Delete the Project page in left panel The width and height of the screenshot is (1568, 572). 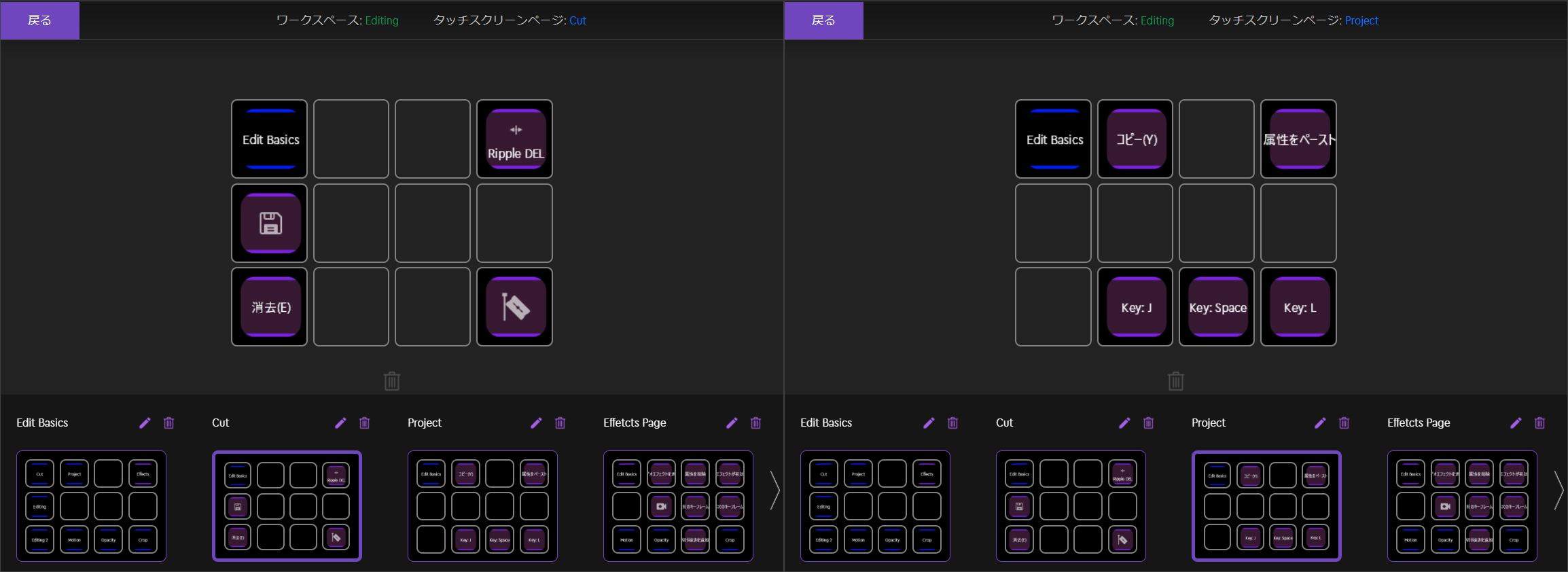click(560, 423)
